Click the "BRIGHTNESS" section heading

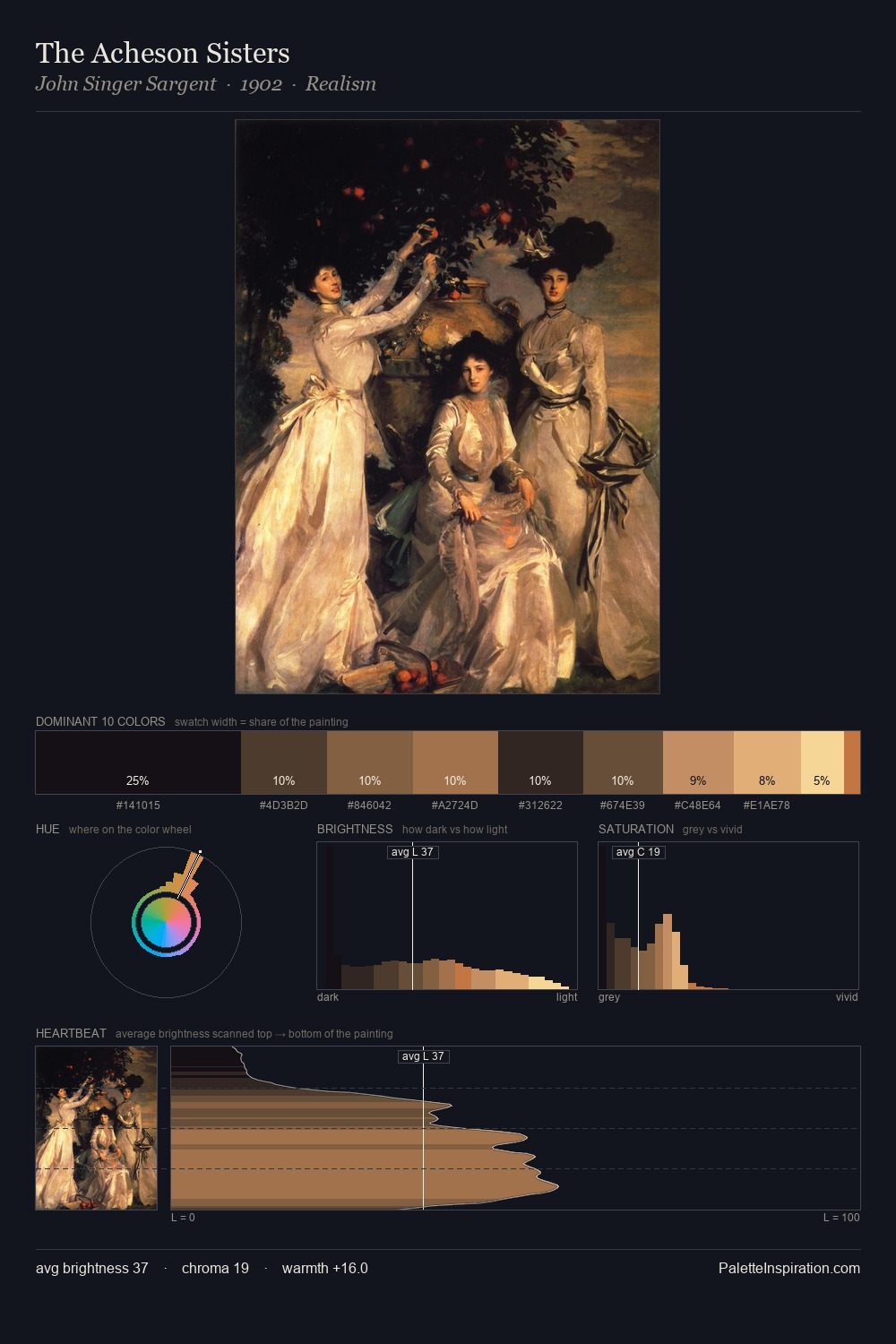[355, 829]
